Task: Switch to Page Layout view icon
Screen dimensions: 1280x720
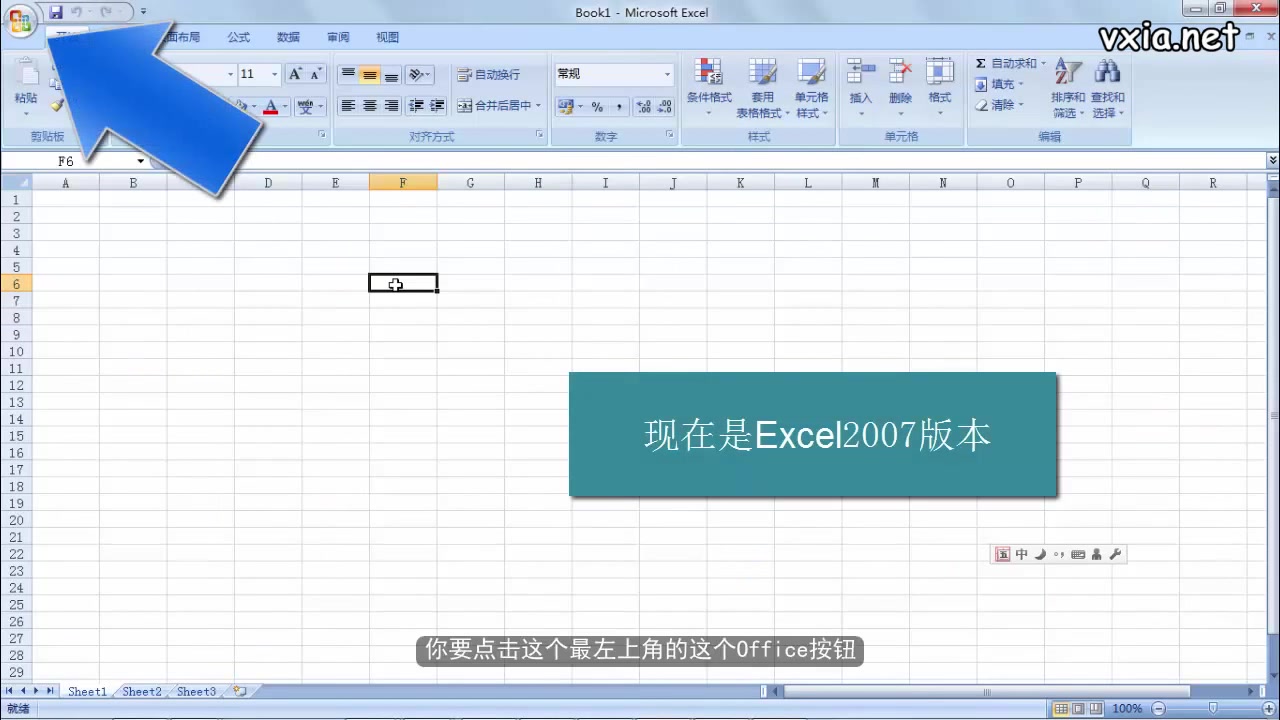Action: click(1078, 709)
